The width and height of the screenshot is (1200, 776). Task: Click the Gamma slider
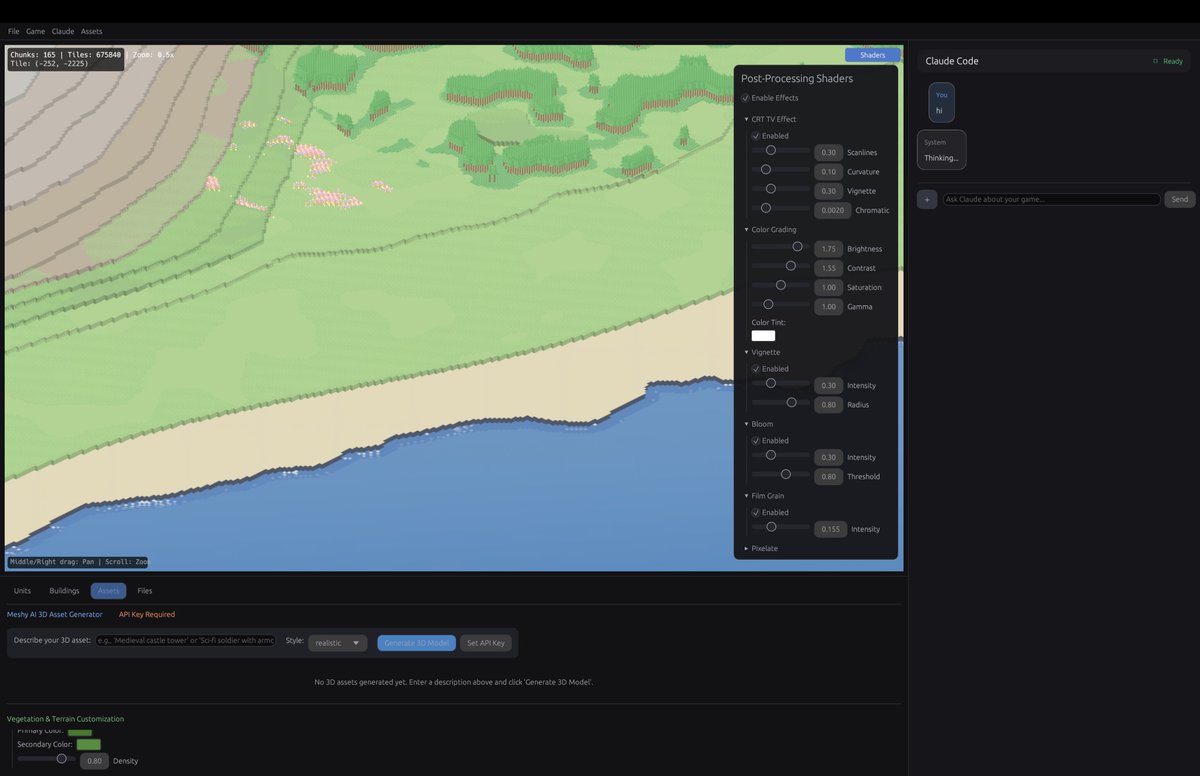(781, 304)
